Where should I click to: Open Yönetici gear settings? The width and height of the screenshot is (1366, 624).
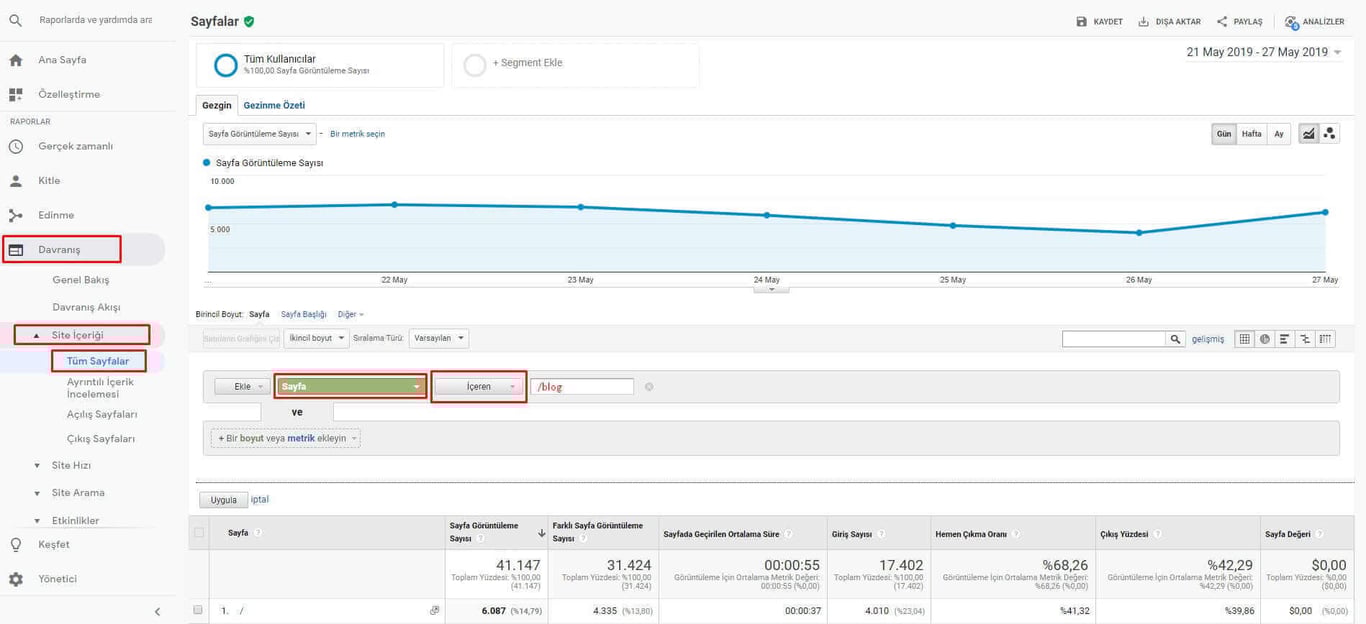click(x=15, y=579)
